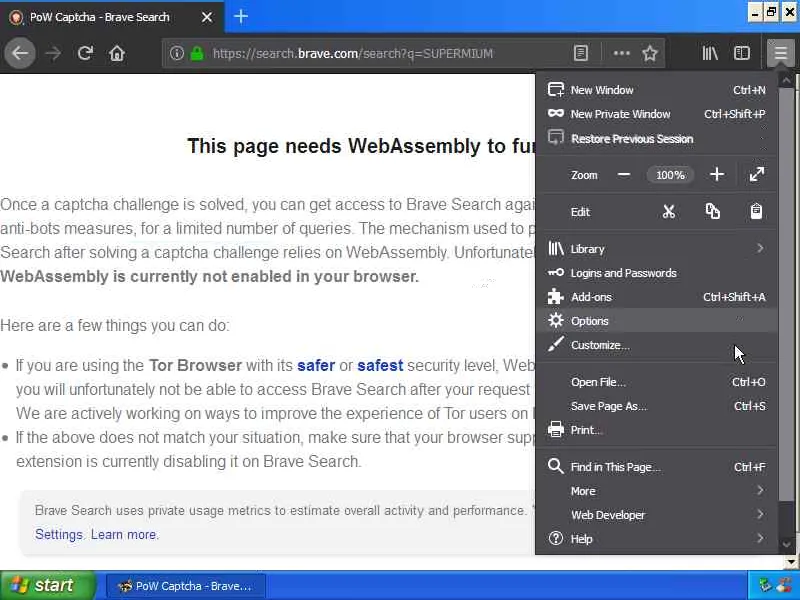Close the hamburger menu button
The image size is (800, 600).
coord(780,53)
